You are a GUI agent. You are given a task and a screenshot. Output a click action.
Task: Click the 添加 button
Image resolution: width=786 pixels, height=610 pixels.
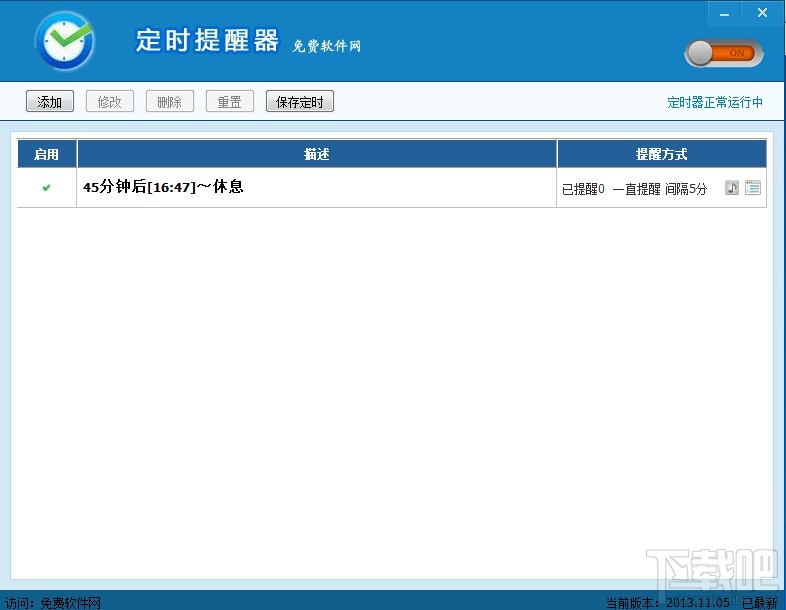pyautogui.click(x=50, y=102)
